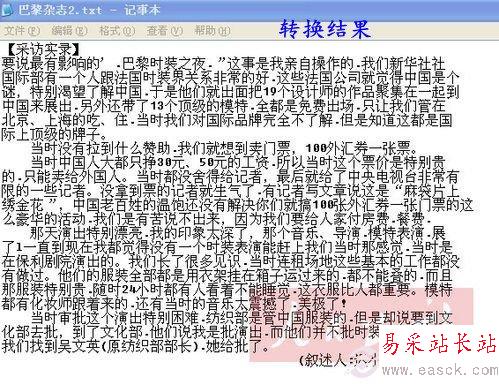499x385 pixels.
Task: Click the line starting 那天演出特别漂亮
Action: (238, 233)
